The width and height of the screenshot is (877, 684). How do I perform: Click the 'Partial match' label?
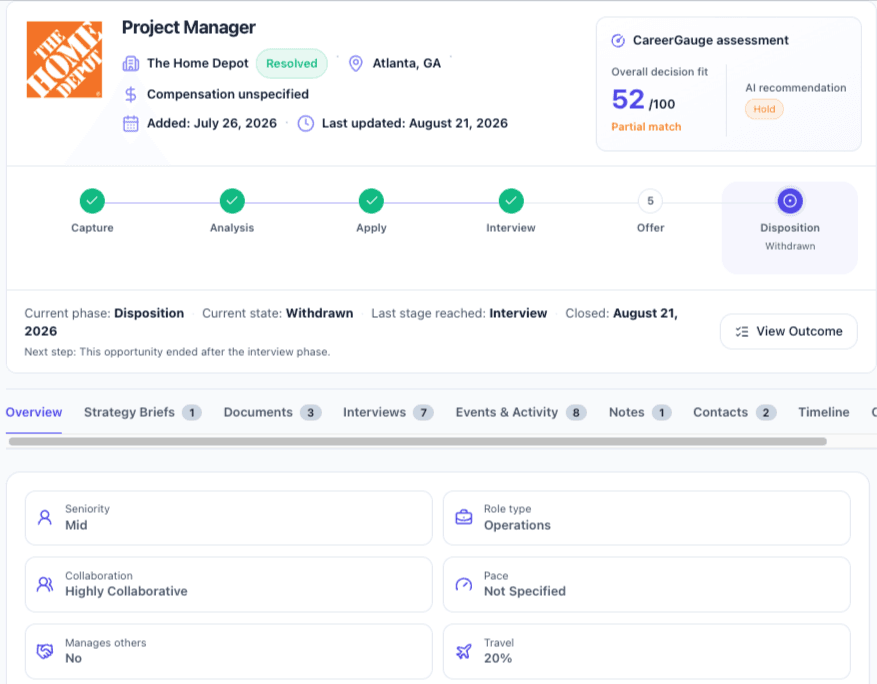[x=646, y=127]
